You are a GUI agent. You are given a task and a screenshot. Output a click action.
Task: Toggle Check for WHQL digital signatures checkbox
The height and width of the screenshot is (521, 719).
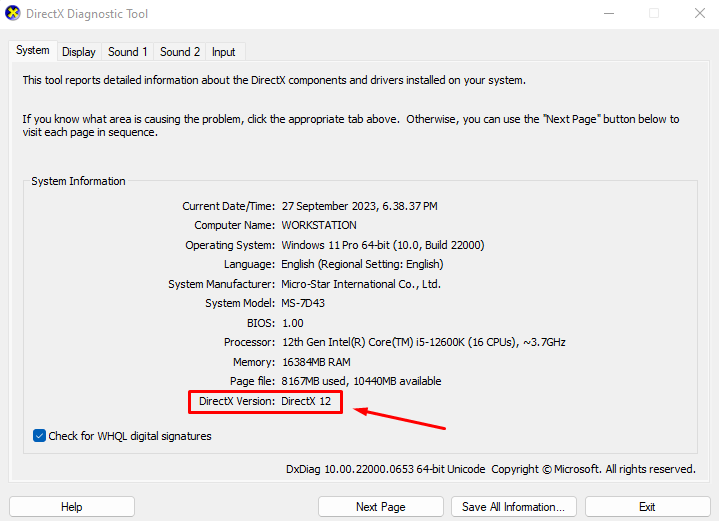tap(40, 436)
